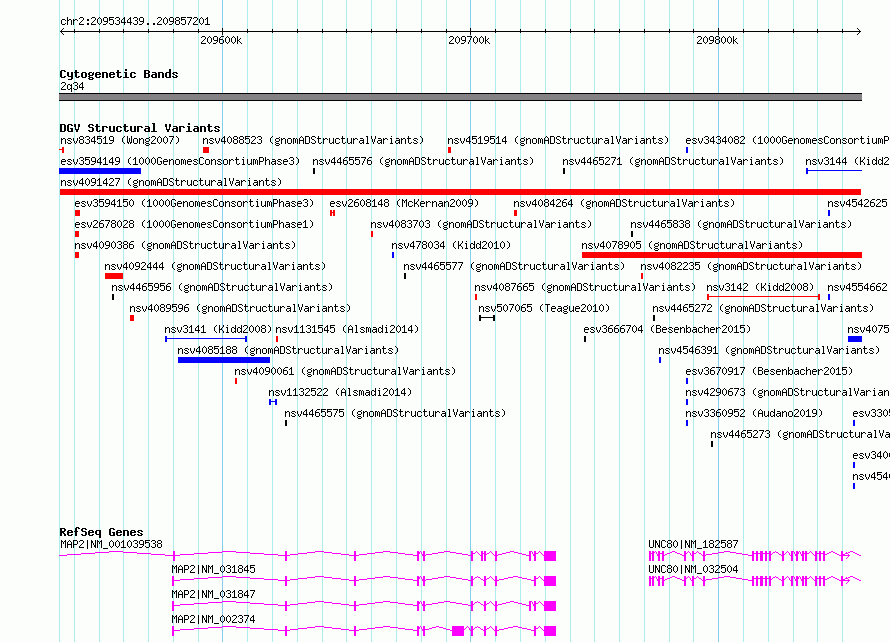
Task: Open the nsv4088523 gnomAD variant label
Action: click(x=313, y=140)
